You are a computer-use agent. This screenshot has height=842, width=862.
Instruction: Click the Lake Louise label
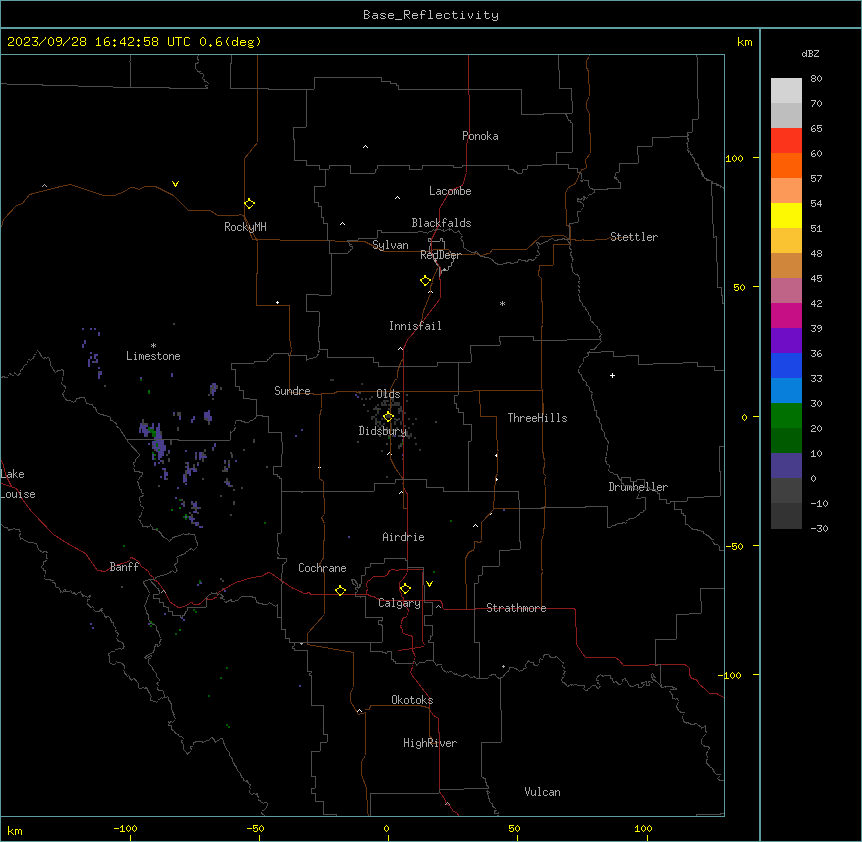pyautogui.click(x=18, y=484)
